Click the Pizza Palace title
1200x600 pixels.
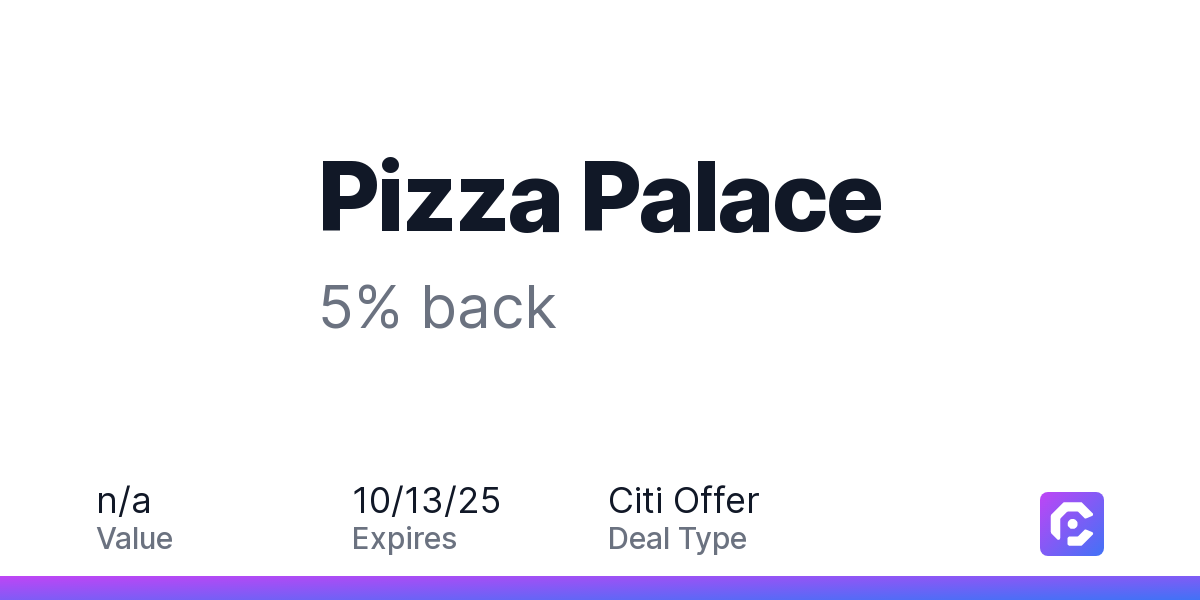point(601,199)
